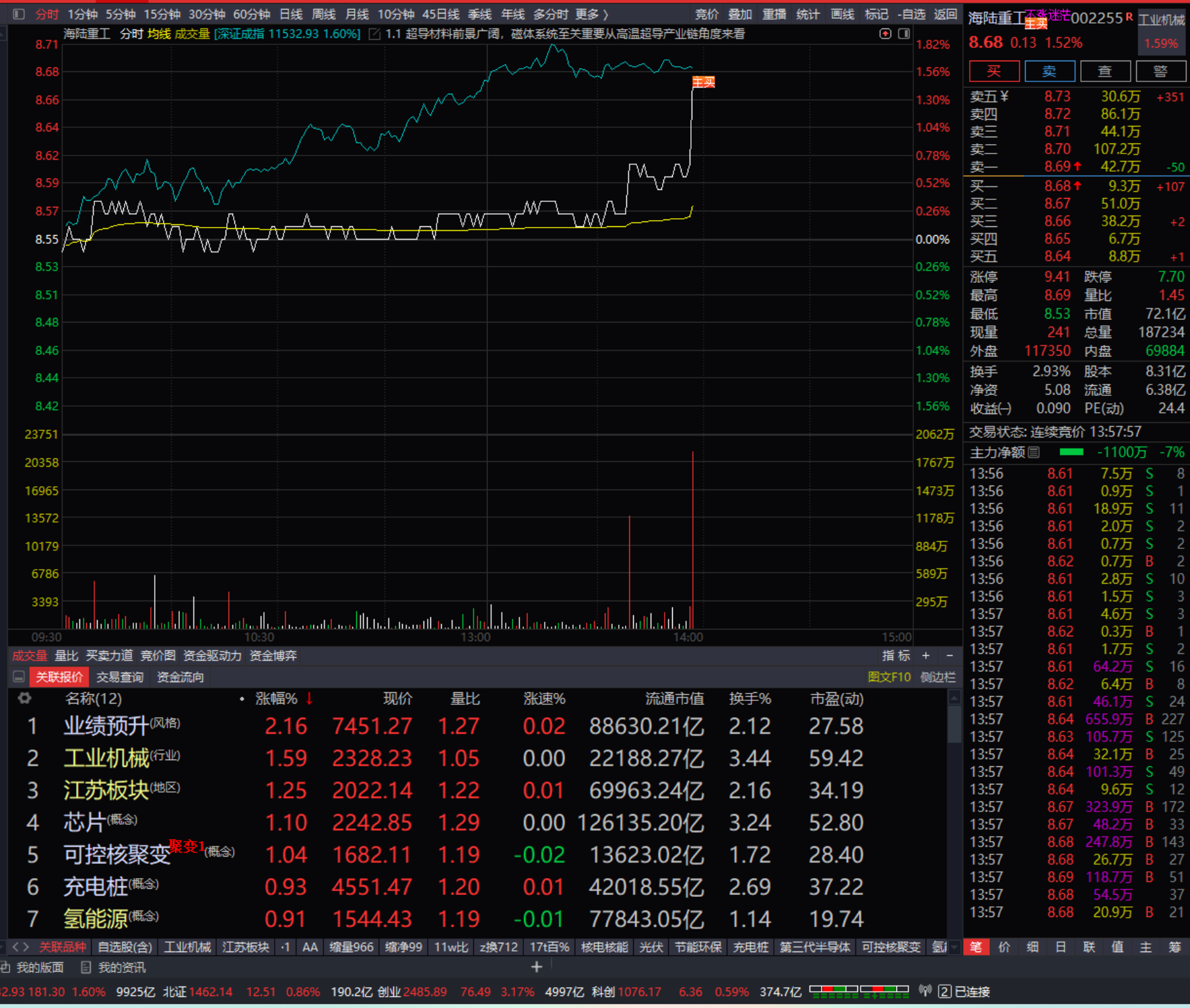Viewport: 1190px width, 1008px height.
Task: Select the 日 view icon
Action: tap(1061, 947)
